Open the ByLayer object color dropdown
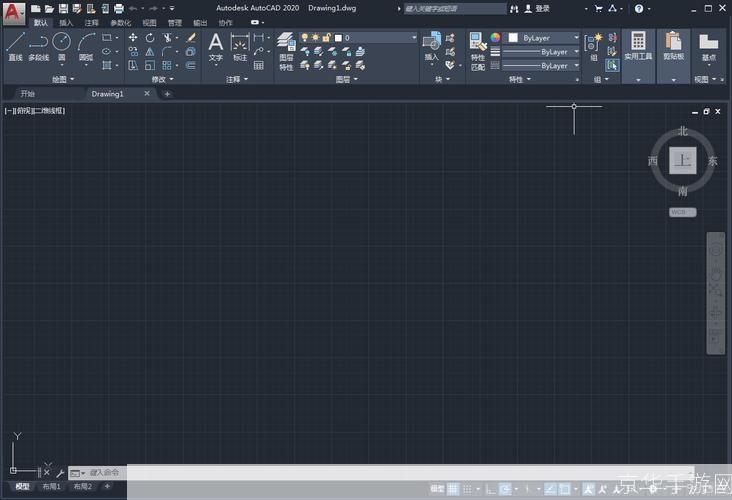The width and height of the screenshot is (732, 500). point(543,38)
